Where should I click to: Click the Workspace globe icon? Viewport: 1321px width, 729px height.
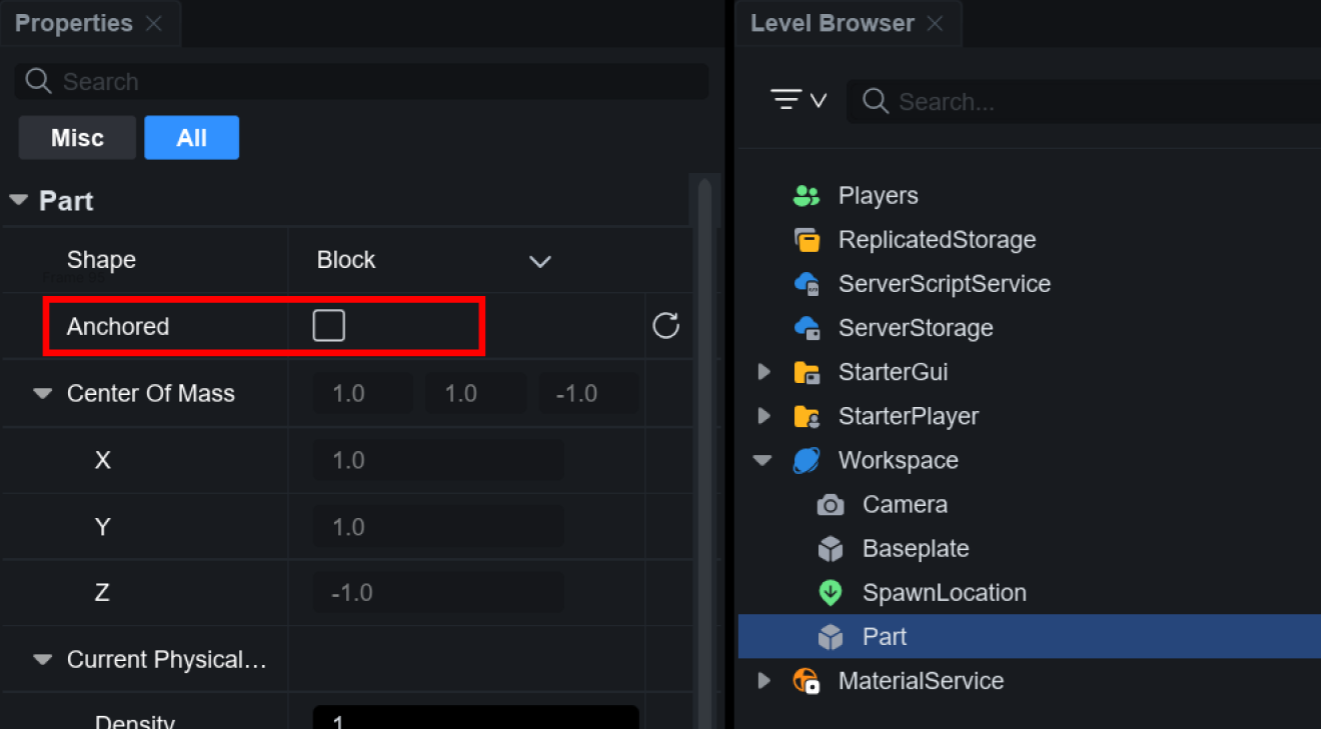(806, 460)
